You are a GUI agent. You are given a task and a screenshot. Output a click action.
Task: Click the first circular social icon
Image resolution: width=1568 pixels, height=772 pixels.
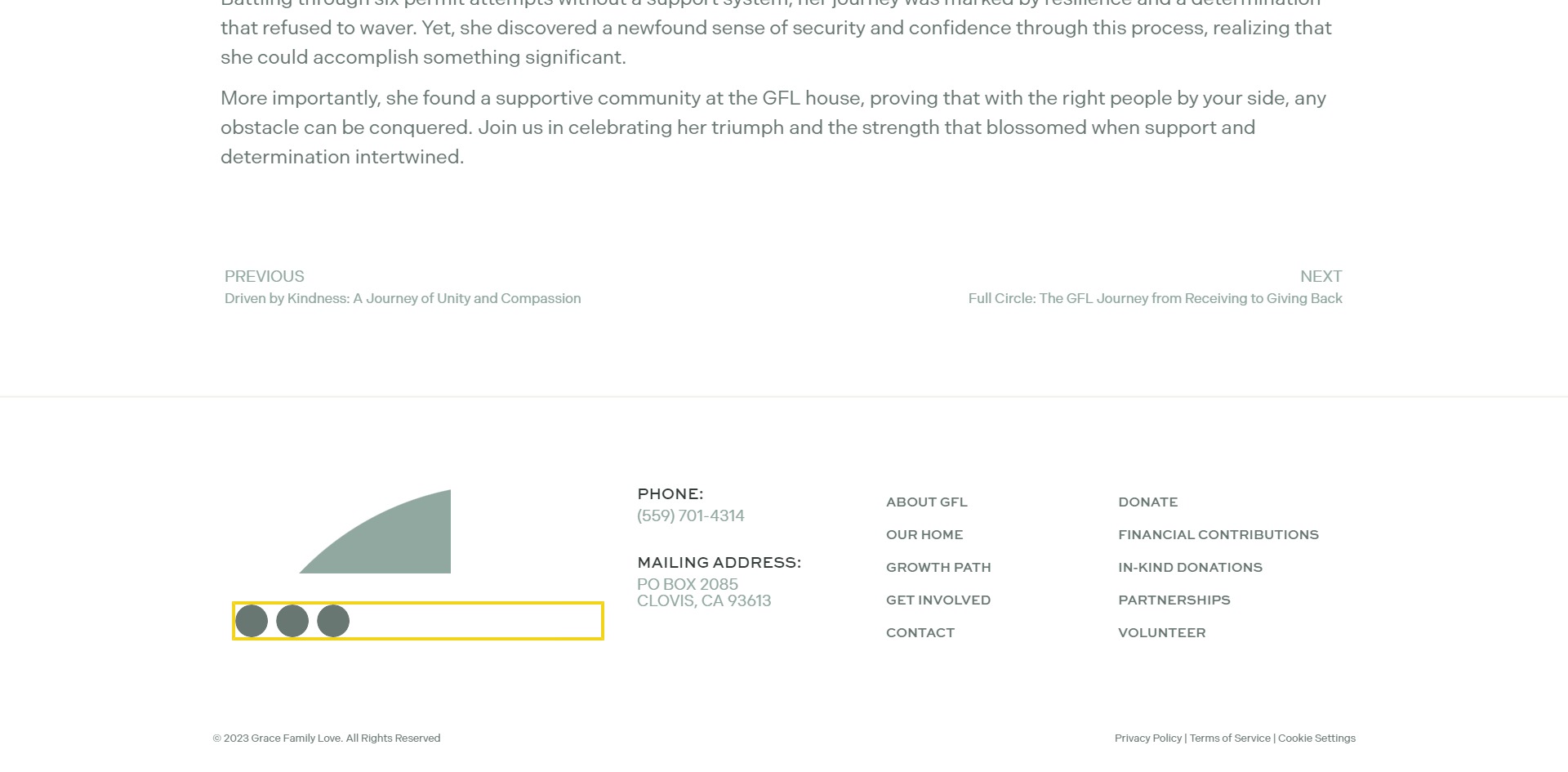(x=252, y=621)
